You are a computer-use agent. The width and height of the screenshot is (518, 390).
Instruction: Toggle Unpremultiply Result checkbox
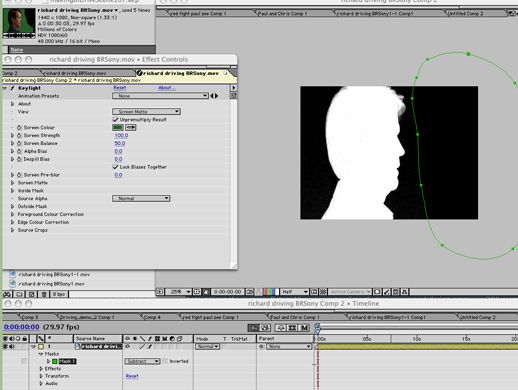[116, 119]
